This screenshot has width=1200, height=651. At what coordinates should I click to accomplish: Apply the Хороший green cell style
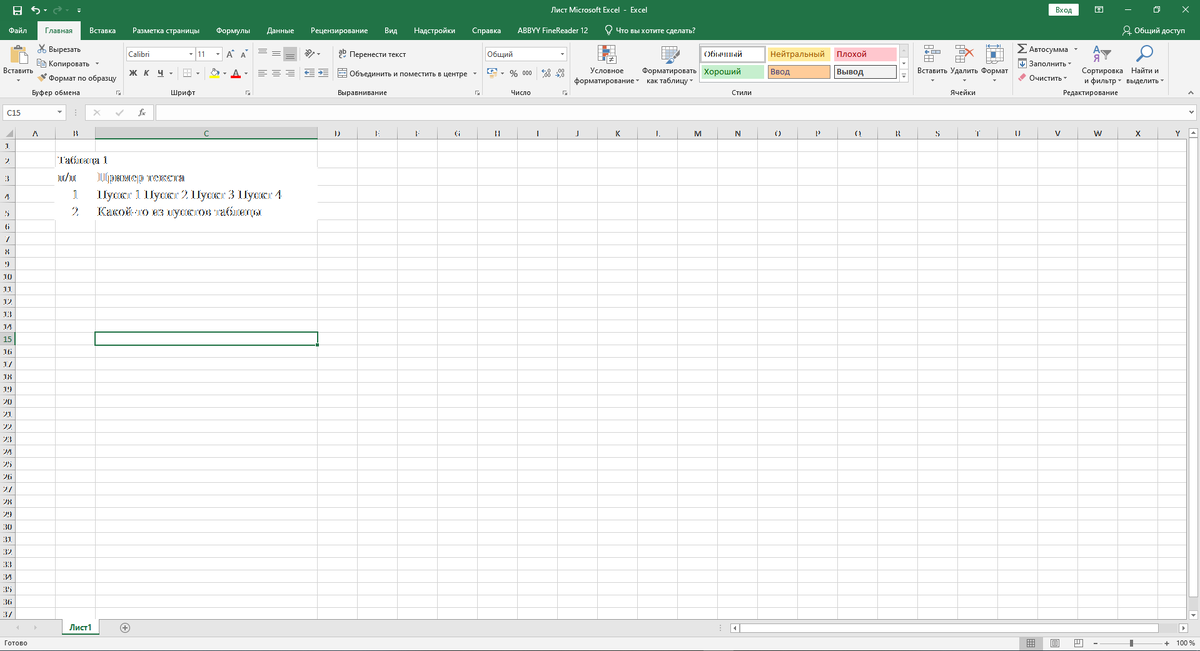(x=732, y=72)
